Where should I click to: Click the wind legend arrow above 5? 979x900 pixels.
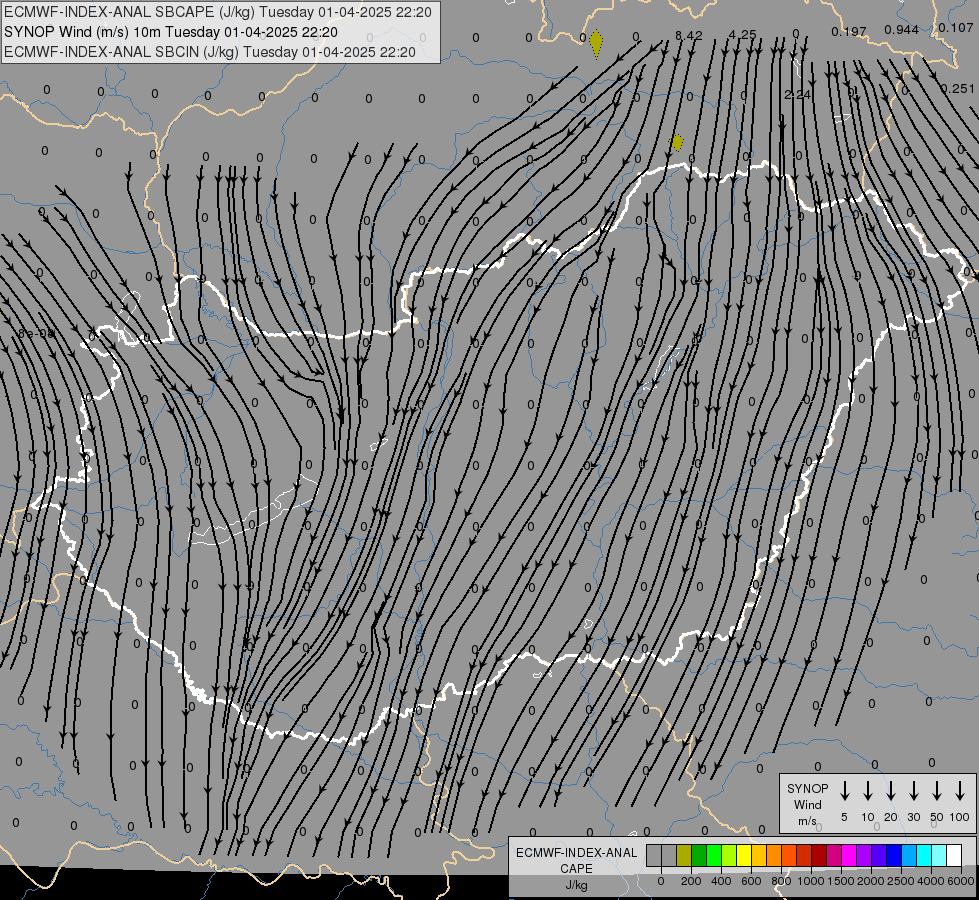845,791
